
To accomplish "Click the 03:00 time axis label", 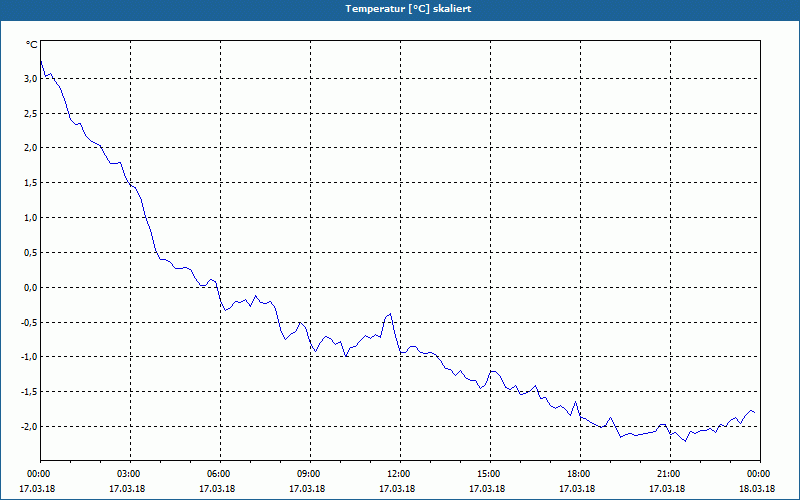I will [131, 474].
